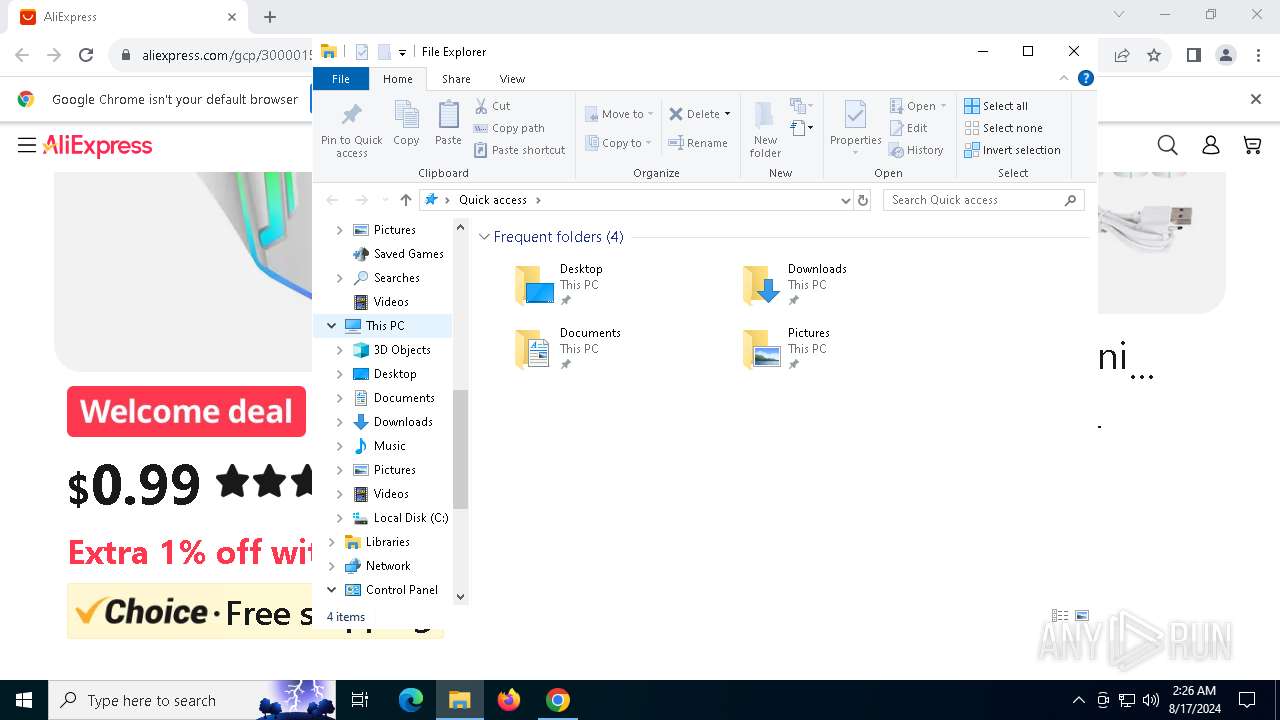
Task: Open the Copy to dropdown
Action: (x=618, y=143)
